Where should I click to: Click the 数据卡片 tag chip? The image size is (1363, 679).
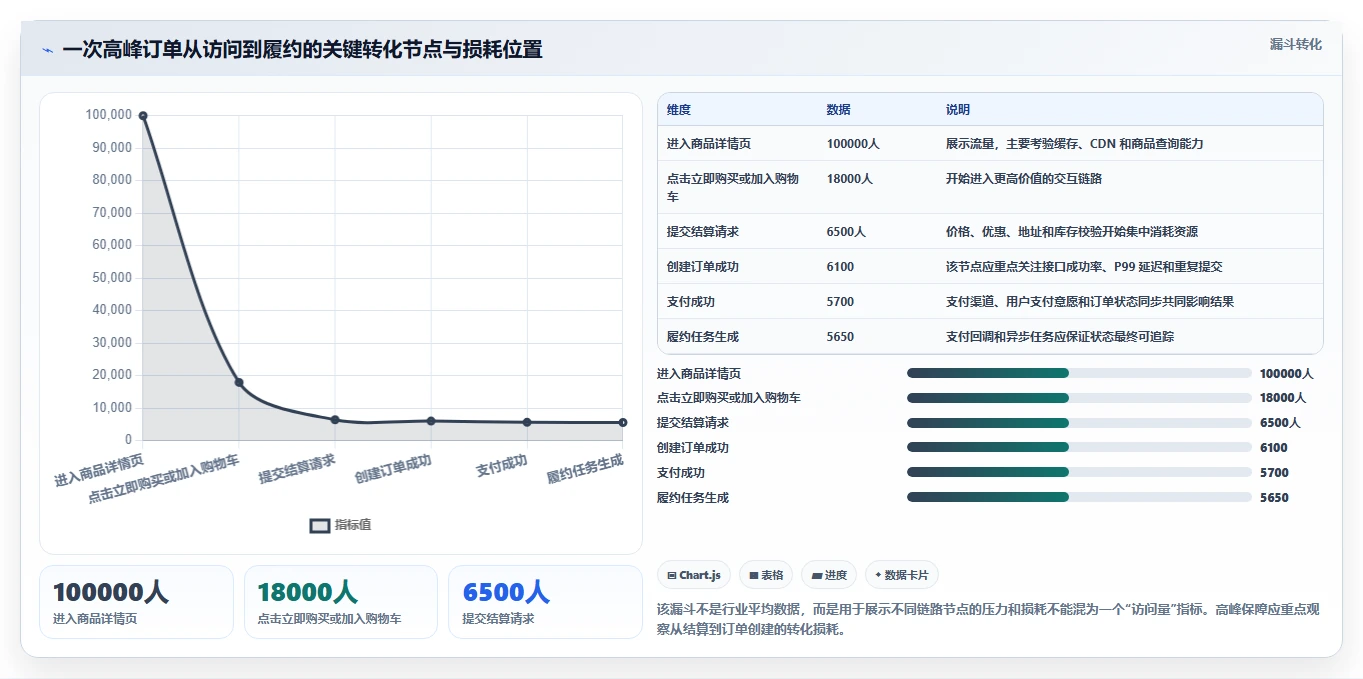[901, 575]
